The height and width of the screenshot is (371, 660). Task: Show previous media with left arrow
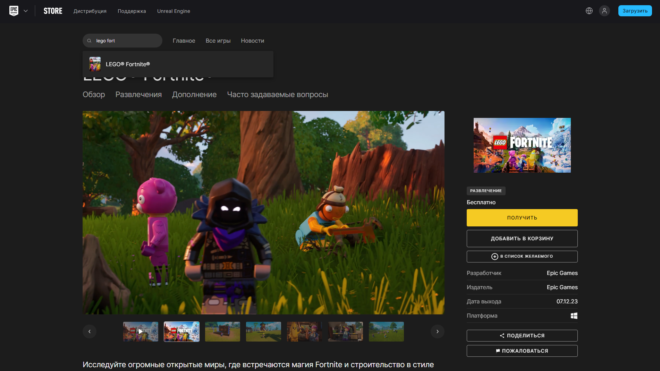coord(89,331)
